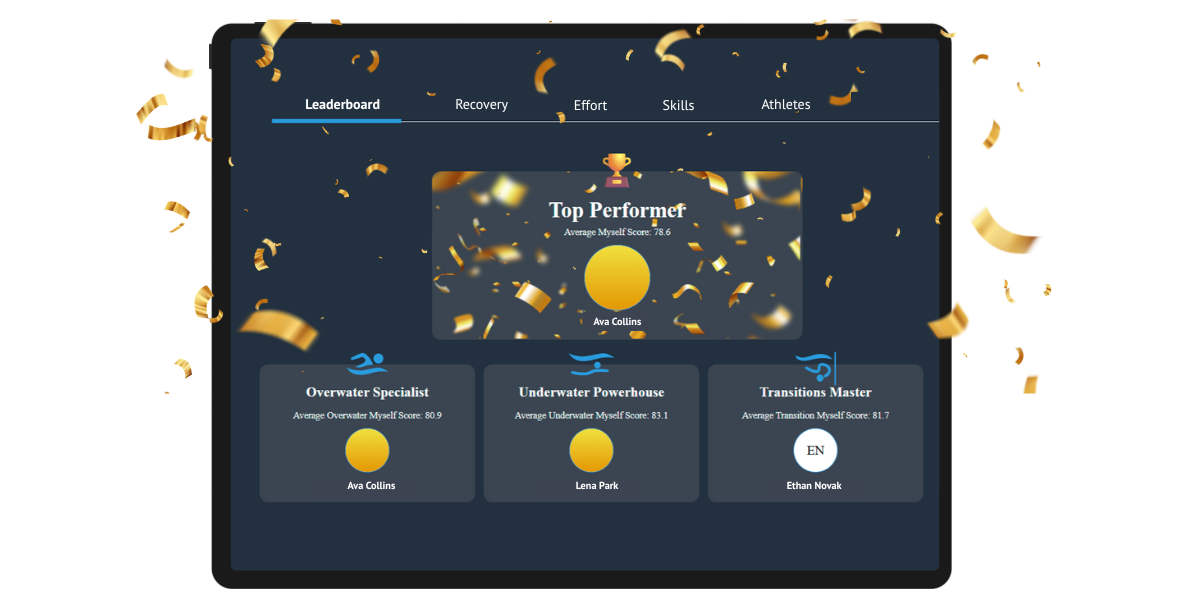Viewport: 1200px width, 600px height.
Task: Click the Lena Park name label
Action: point(597,486)
